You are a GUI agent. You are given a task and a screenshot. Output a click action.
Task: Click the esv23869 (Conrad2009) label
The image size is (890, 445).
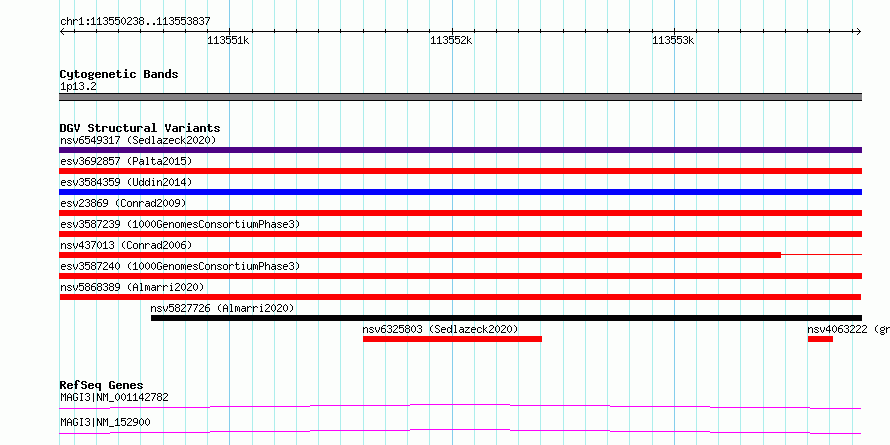tap(123, 203)
